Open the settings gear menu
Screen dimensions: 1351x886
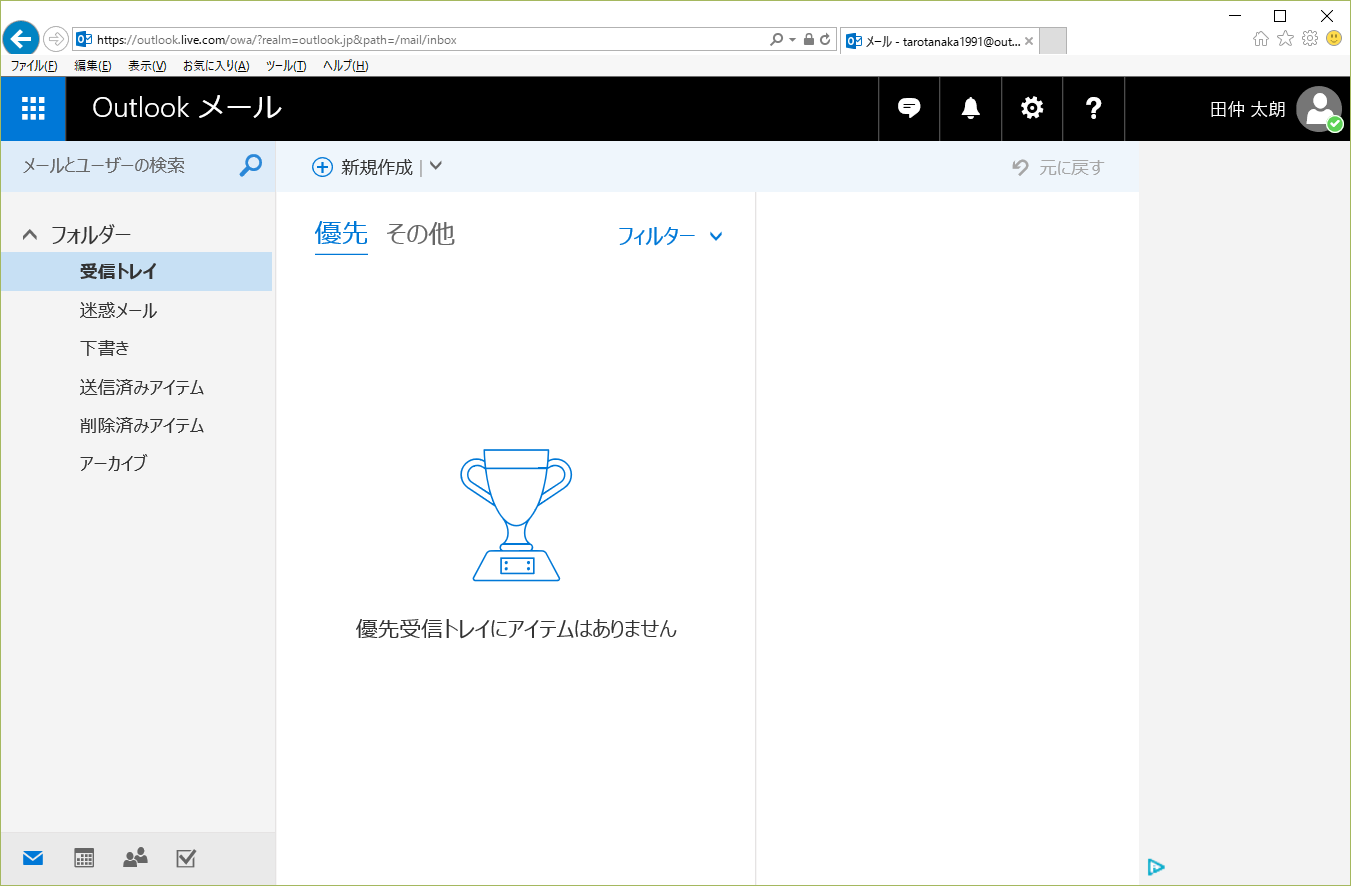pos(1031,108)
